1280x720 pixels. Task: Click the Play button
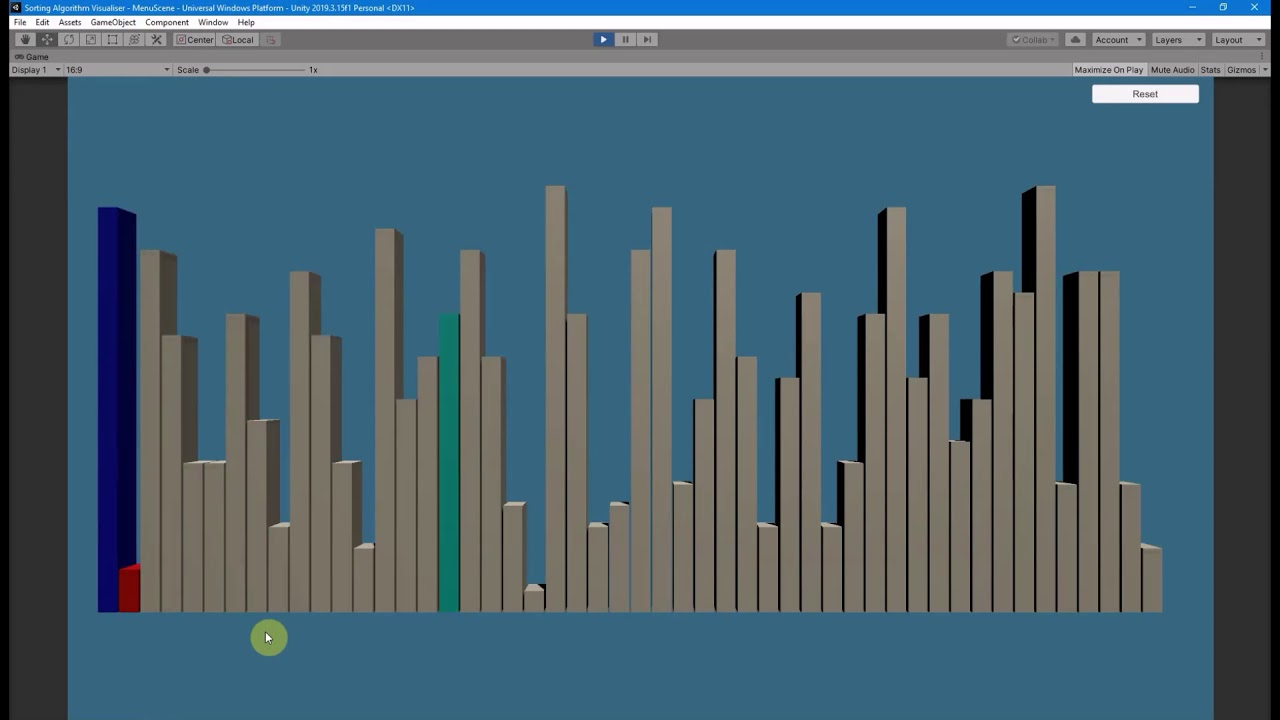[603, 40]
